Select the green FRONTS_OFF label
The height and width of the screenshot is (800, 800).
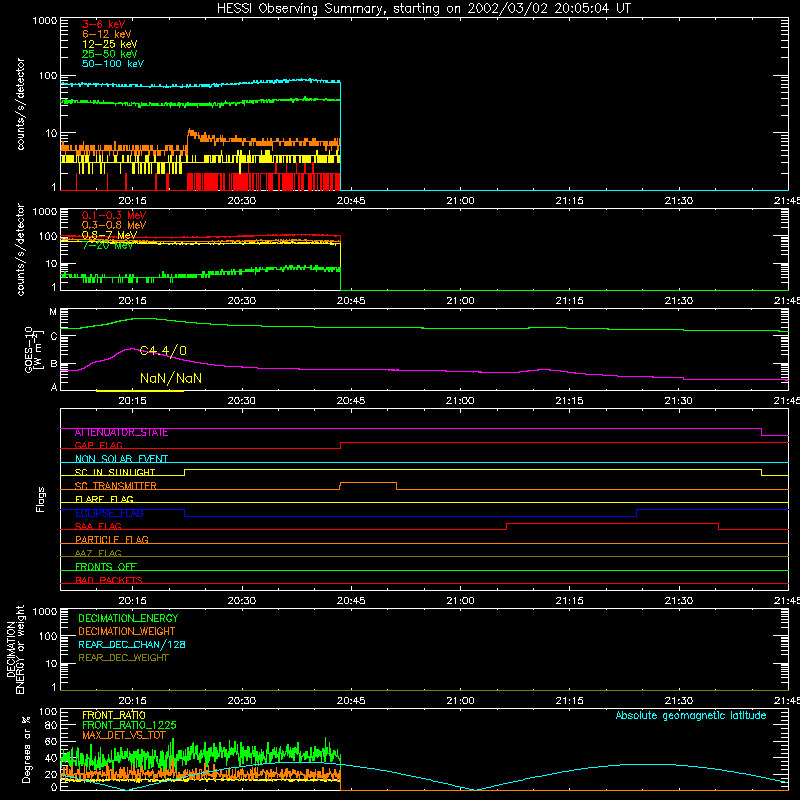(106, 567)
